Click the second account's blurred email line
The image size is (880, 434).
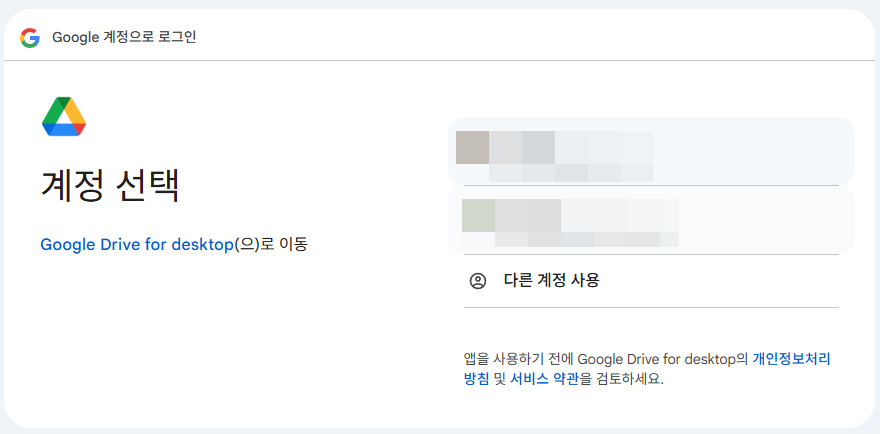click(585, 239)
